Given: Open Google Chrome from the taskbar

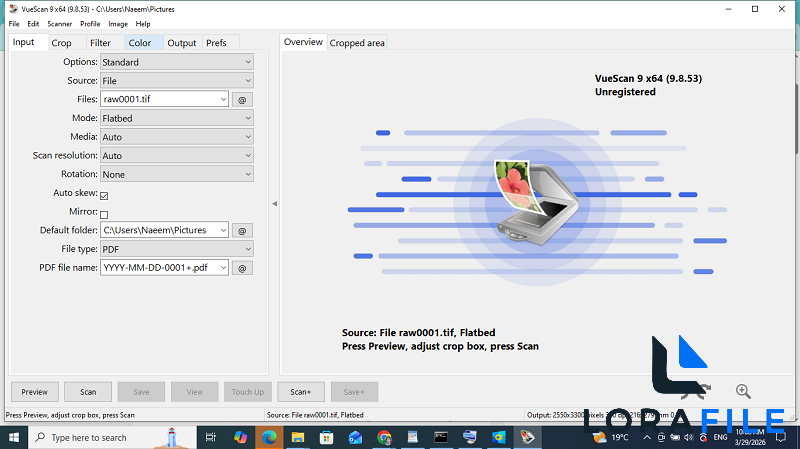Looking at the screenshot, I should 384,437.
